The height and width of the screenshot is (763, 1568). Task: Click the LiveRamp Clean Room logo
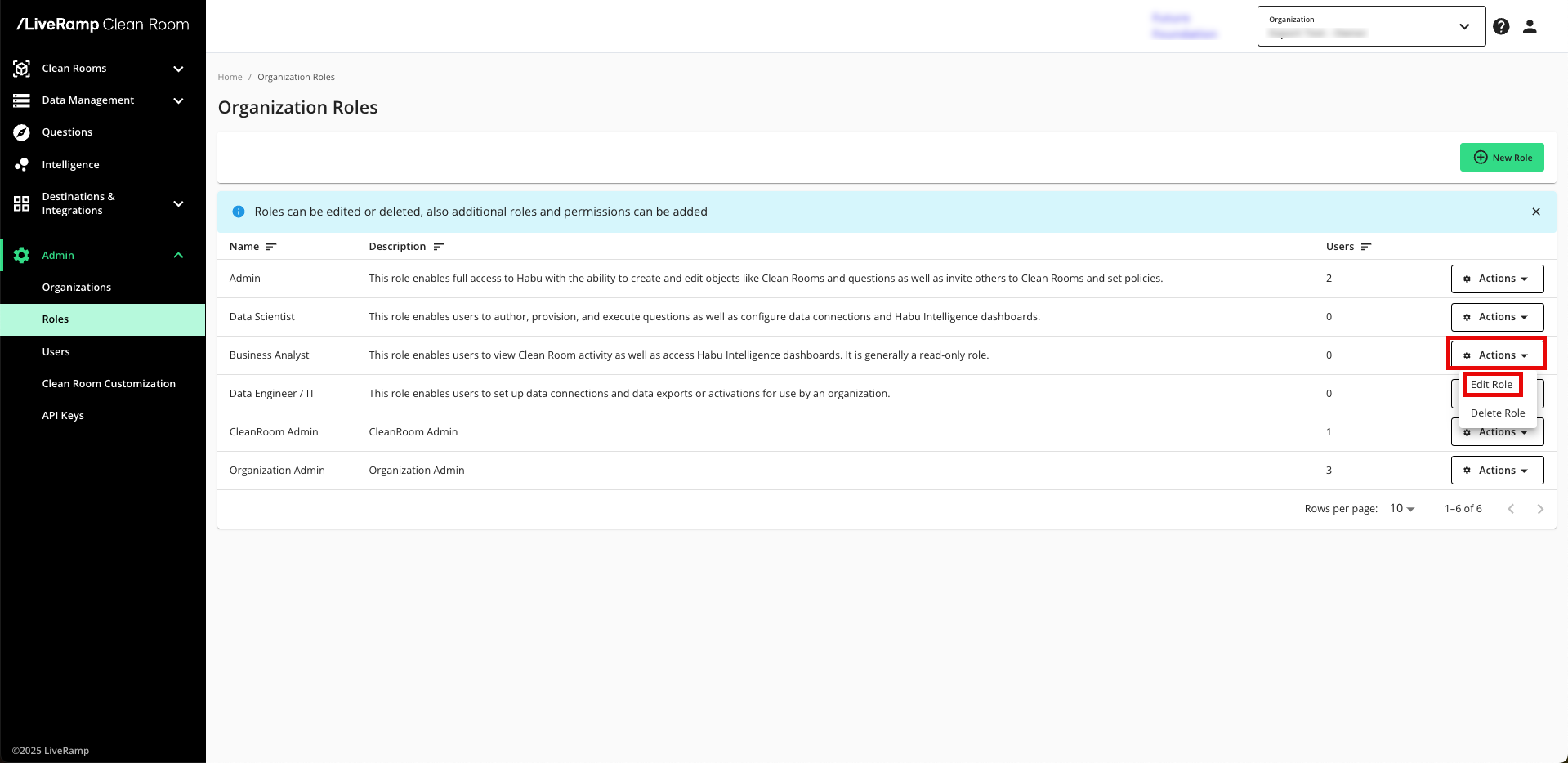[x=103, y=25]
